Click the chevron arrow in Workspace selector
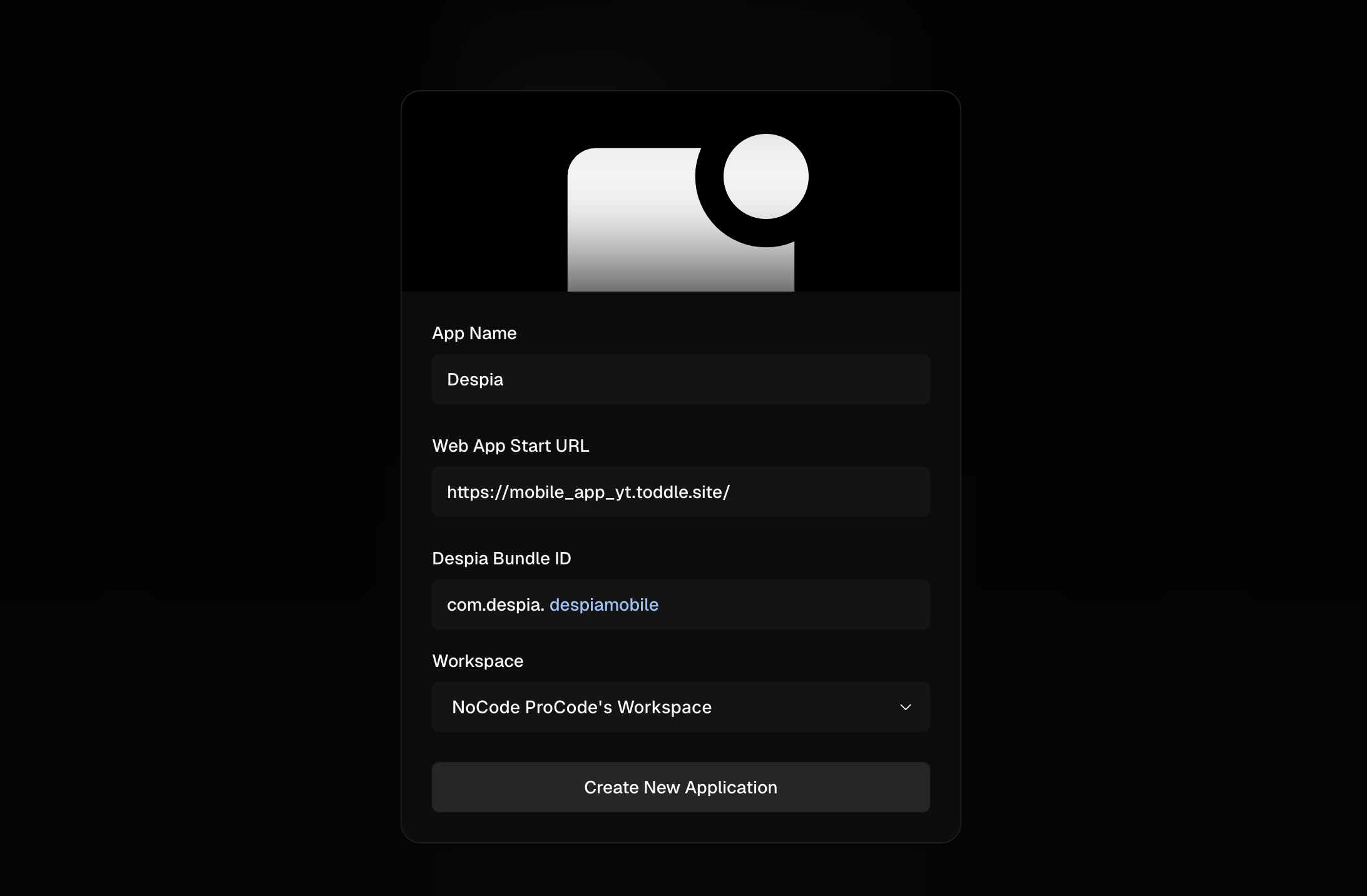The width and height of the screenshot is (1367, 896). (x=905, y=707)
